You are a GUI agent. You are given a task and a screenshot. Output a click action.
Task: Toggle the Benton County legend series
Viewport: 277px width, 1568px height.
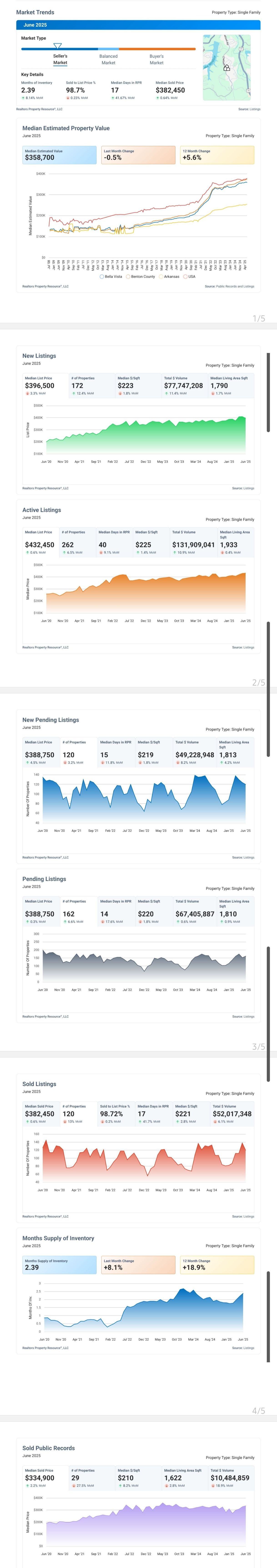point(141,276)
